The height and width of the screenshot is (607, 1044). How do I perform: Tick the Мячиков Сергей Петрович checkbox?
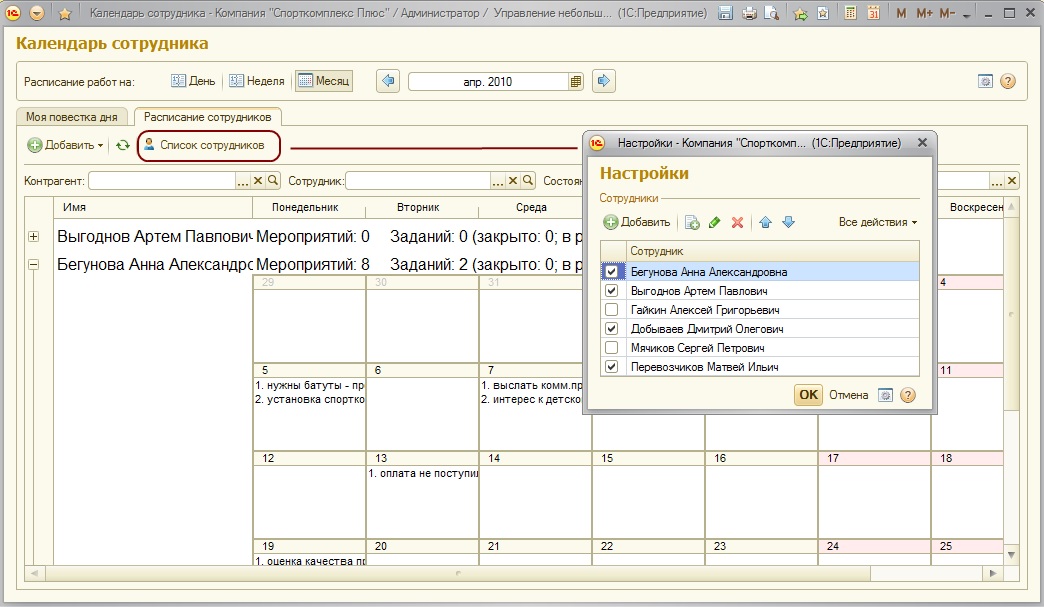point(611,347)
